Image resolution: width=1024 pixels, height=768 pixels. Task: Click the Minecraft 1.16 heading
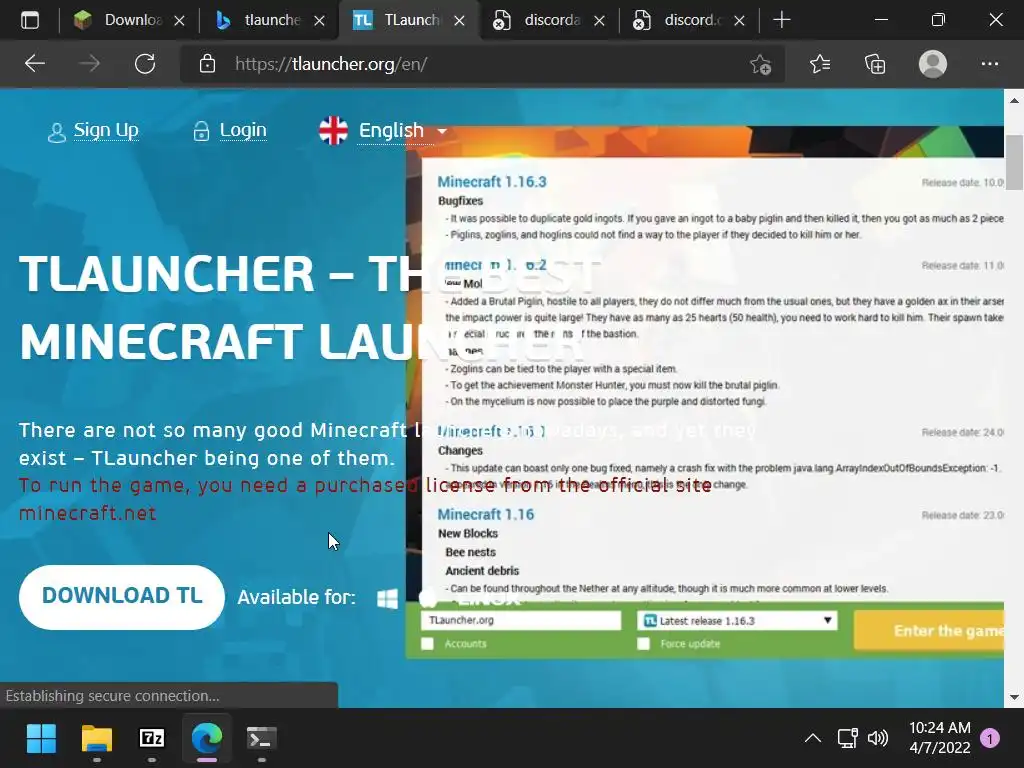(486, 515)
